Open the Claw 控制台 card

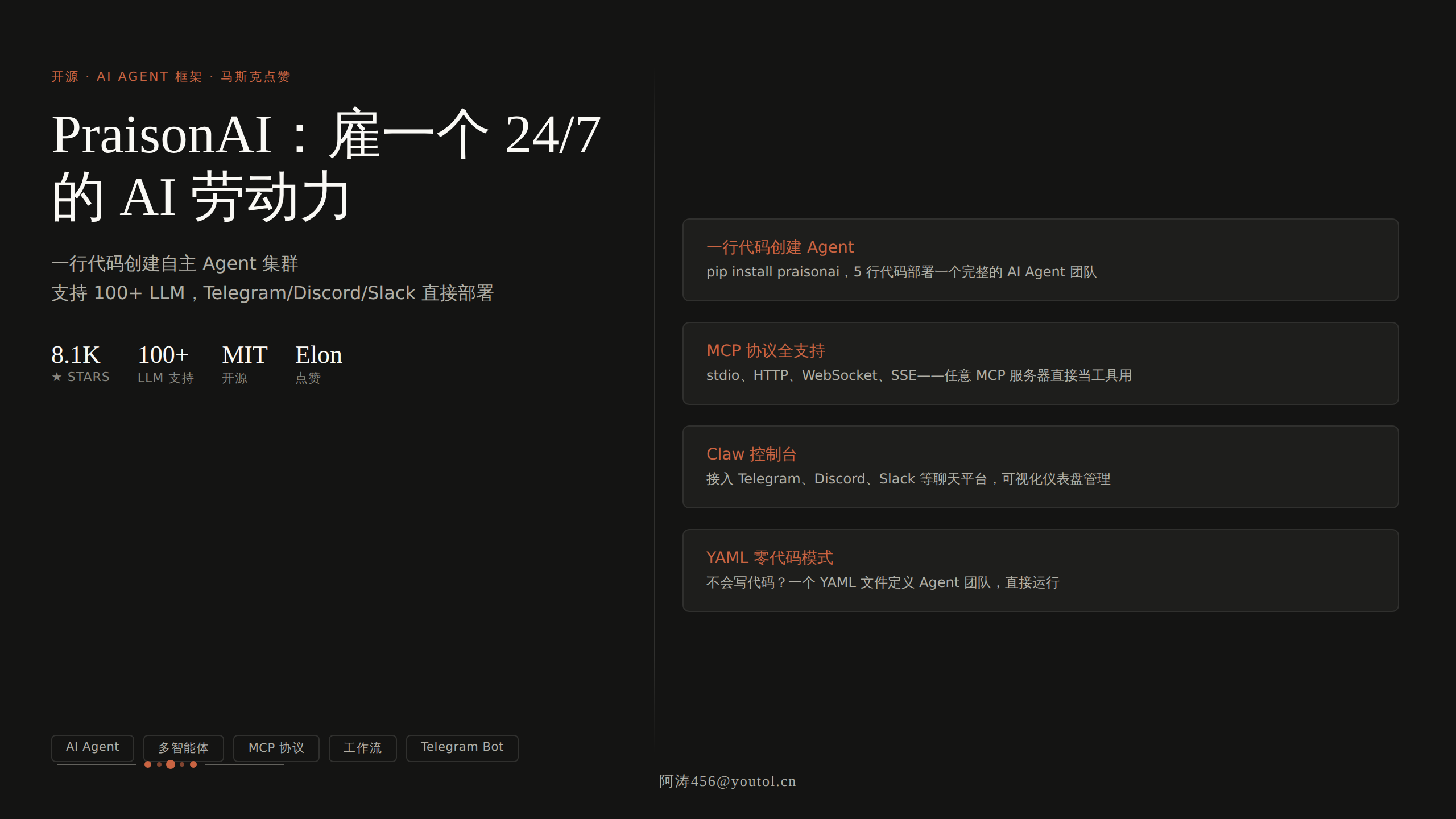tap(1040, 467)
